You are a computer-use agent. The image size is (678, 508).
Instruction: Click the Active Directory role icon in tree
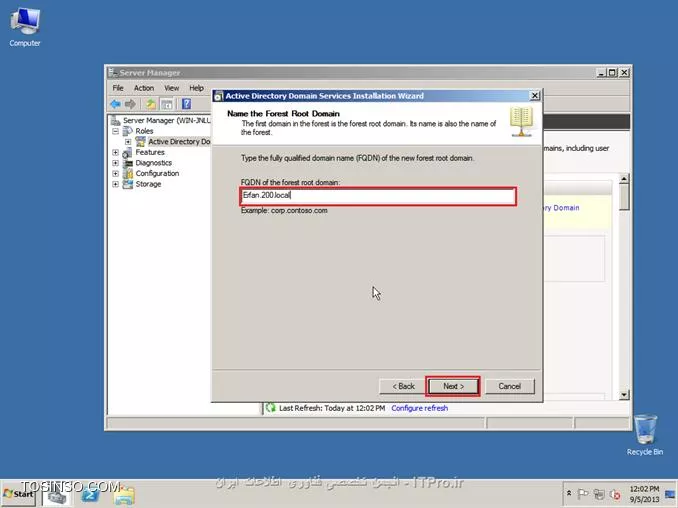[x=141, y=141]
